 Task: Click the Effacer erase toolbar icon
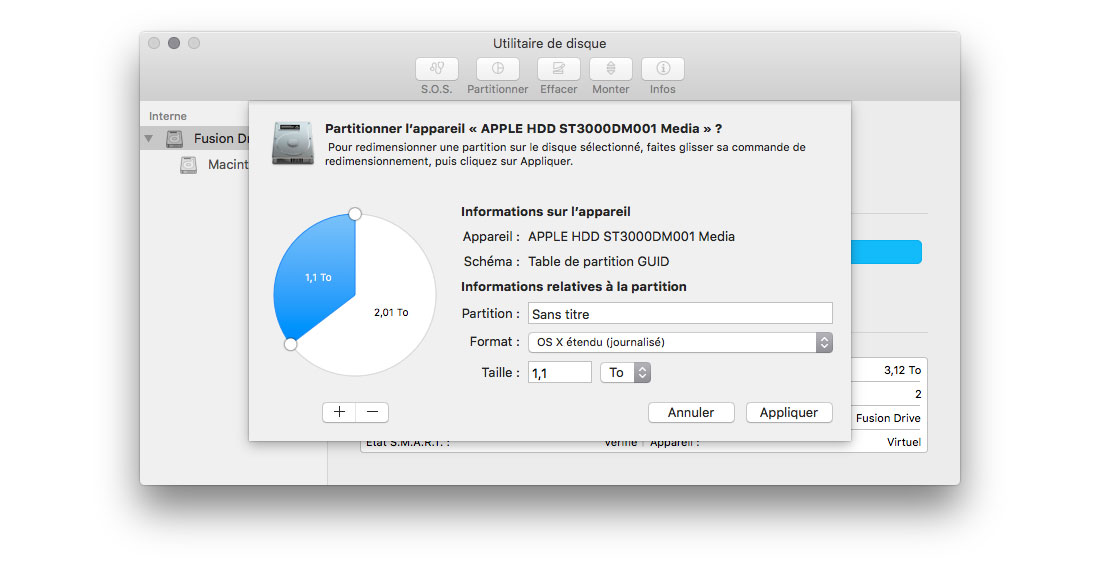click(x=558, y=69)
